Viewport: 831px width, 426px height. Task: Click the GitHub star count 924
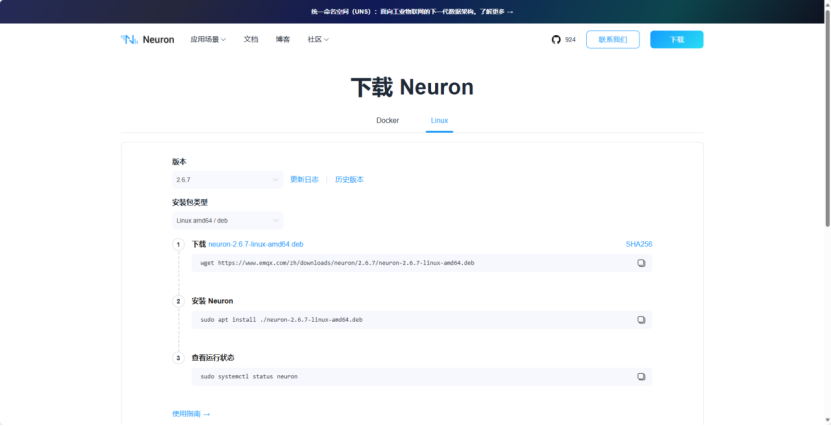pyautogui.click(x=570, y=40)
